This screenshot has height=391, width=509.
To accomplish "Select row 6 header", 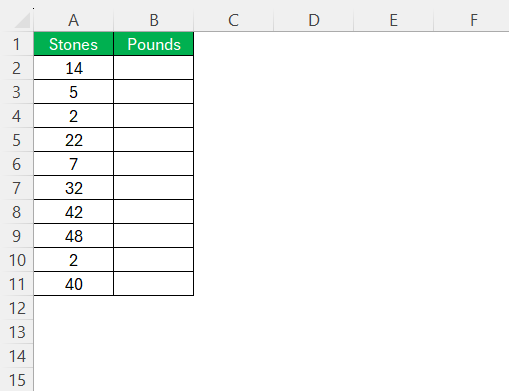I will pos(17,164).
